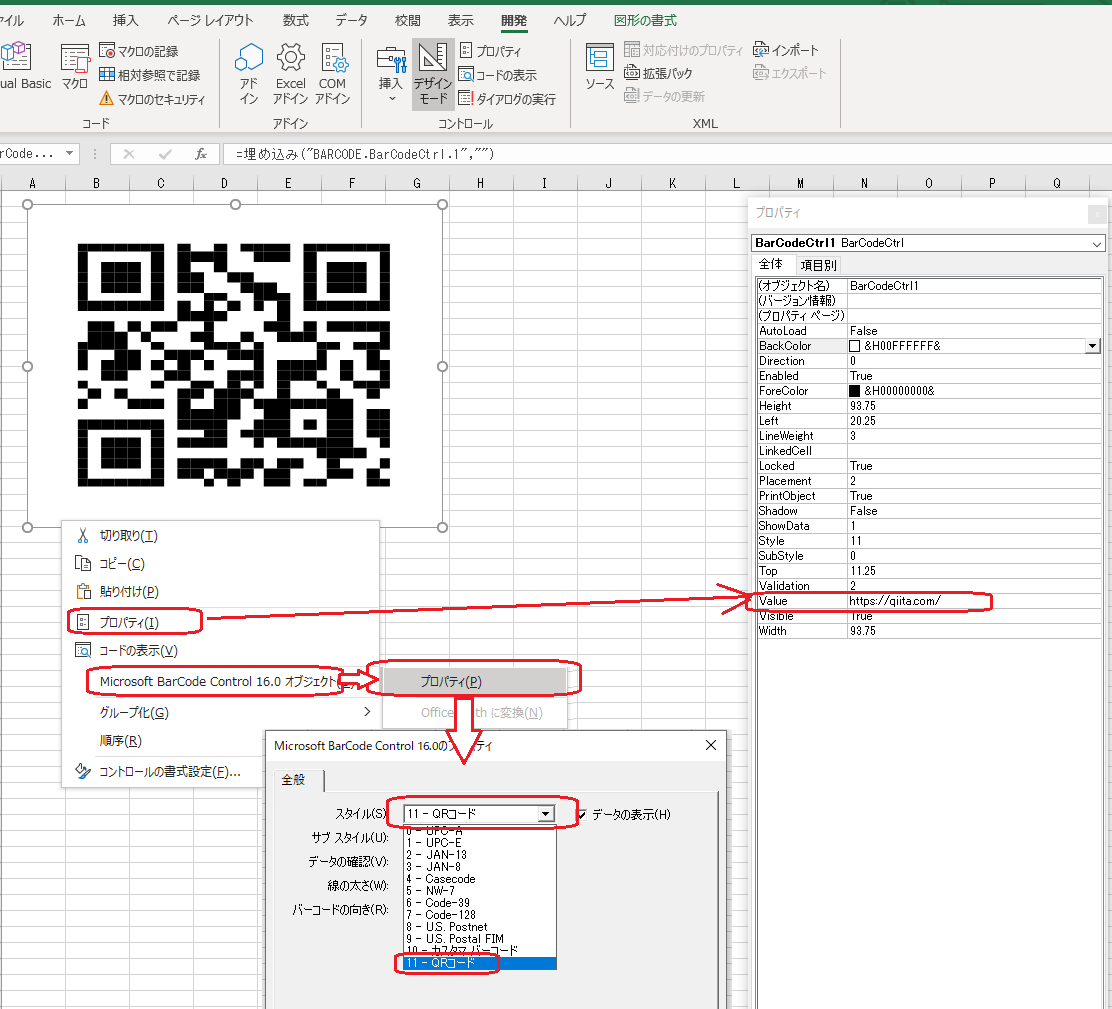Viewport: 1112px width, 1009px height.
Task: Switch to the 項目別 (Categorized) properties tab
Action: (x=818, y=265)
